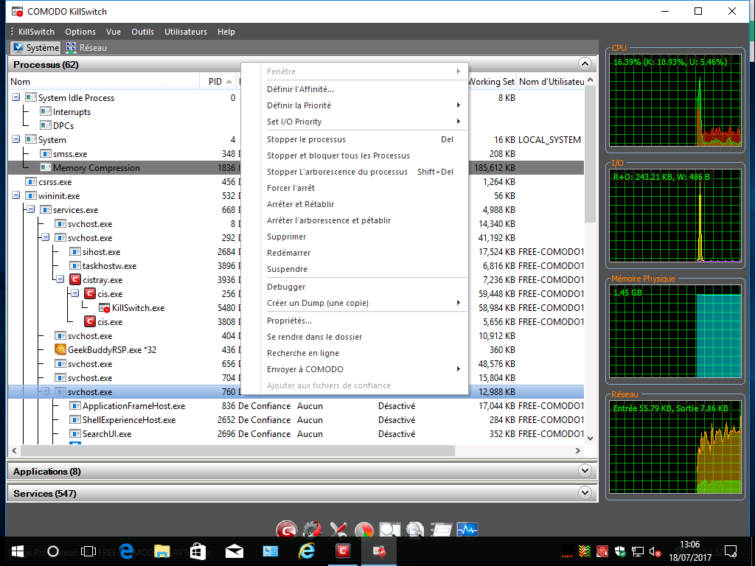755x566 pixels.
Task: Launch Internet Explorer from taskbar
Action: [306, 552]
